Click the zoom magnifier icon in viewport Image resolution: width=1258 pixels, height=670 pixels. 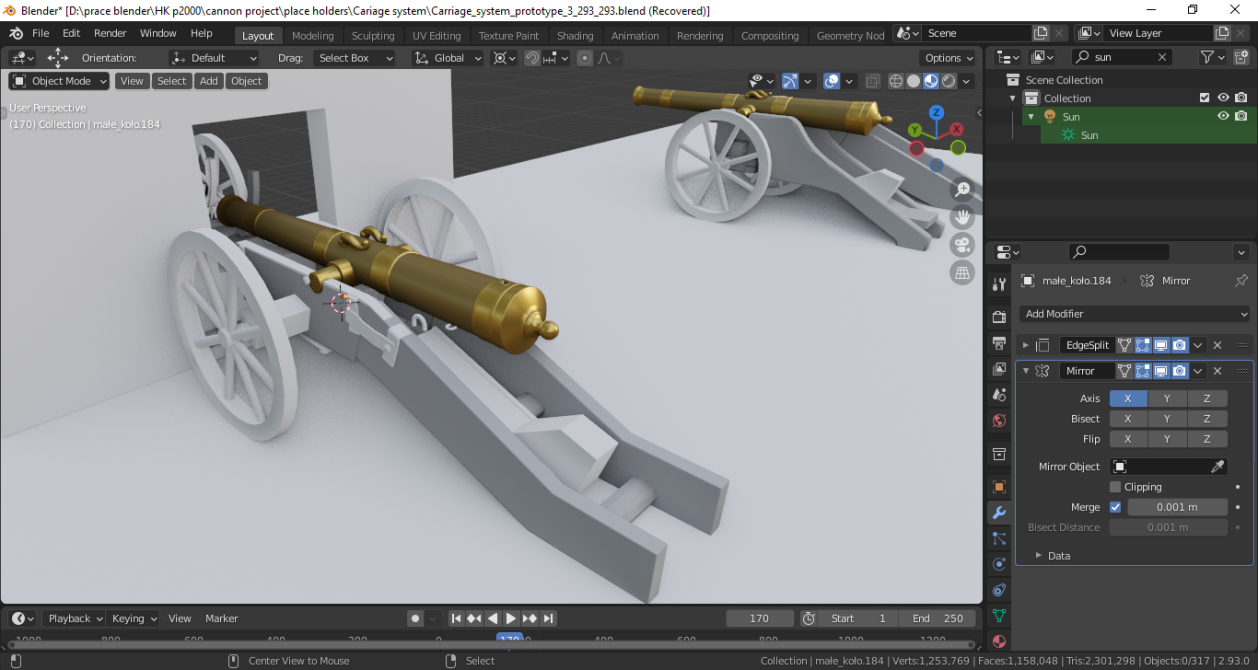tap(962, 189)
